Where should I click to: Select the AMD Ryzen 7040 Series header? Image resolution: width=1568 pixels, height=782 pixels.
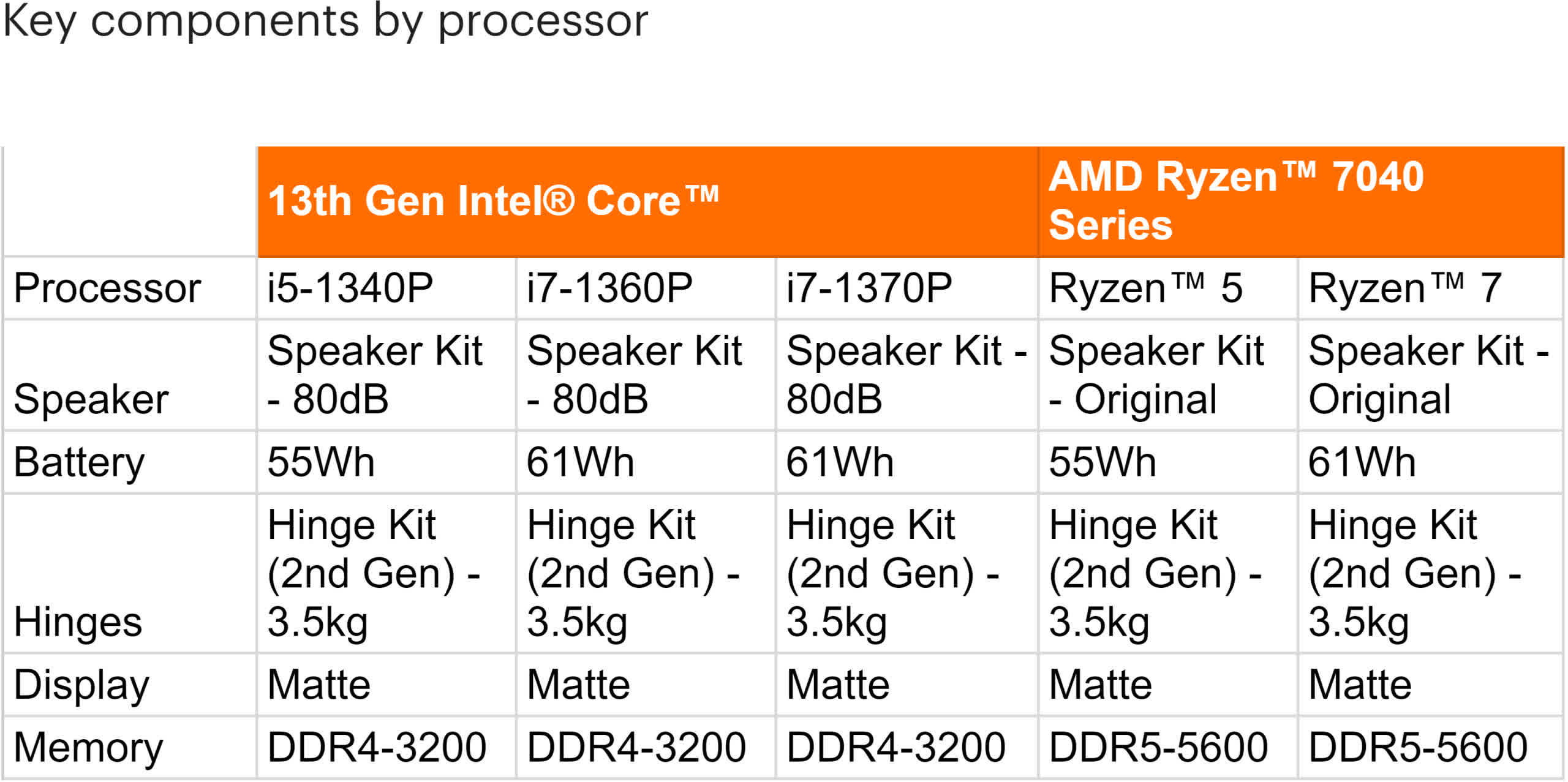[x=1302, y=201]
